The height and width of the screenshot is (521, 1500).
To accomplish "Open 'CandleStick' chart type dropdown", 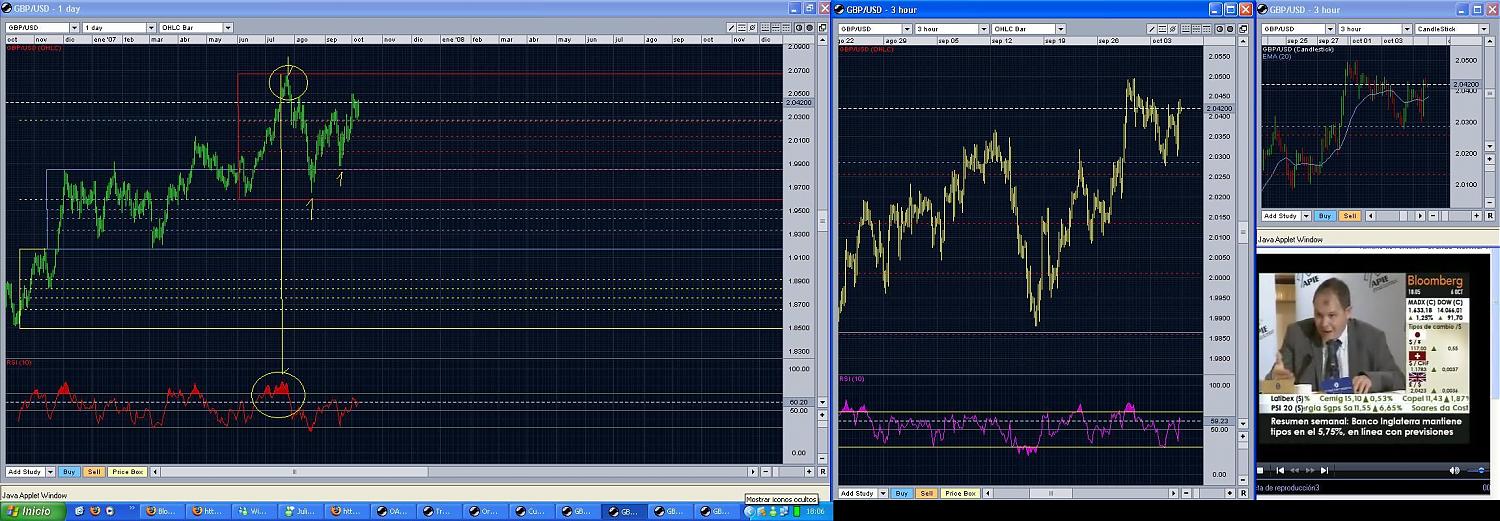I will coord(1452,29).
